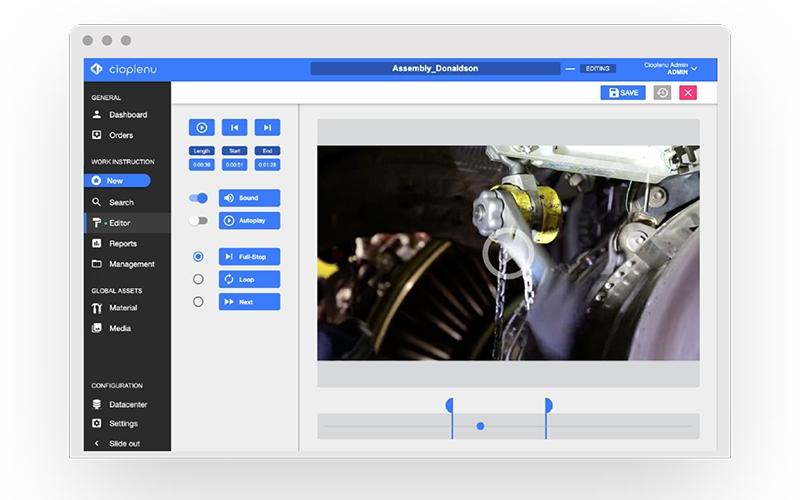Save the work instruction

[623, 92]
